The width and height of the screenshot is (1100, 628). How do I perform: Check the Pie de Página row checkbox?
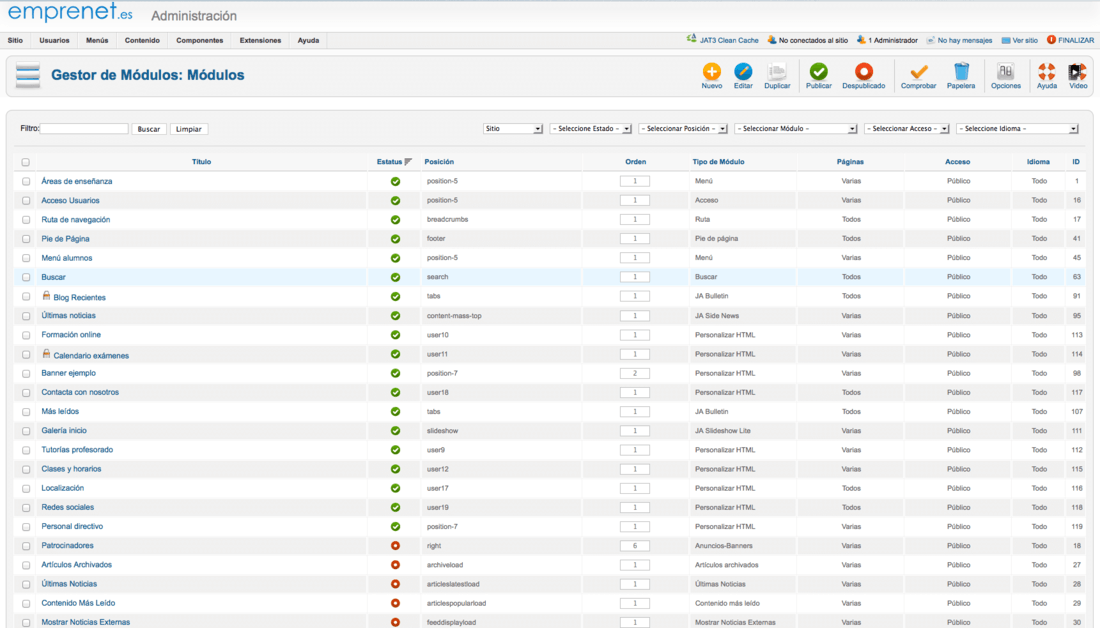[26, 239]
